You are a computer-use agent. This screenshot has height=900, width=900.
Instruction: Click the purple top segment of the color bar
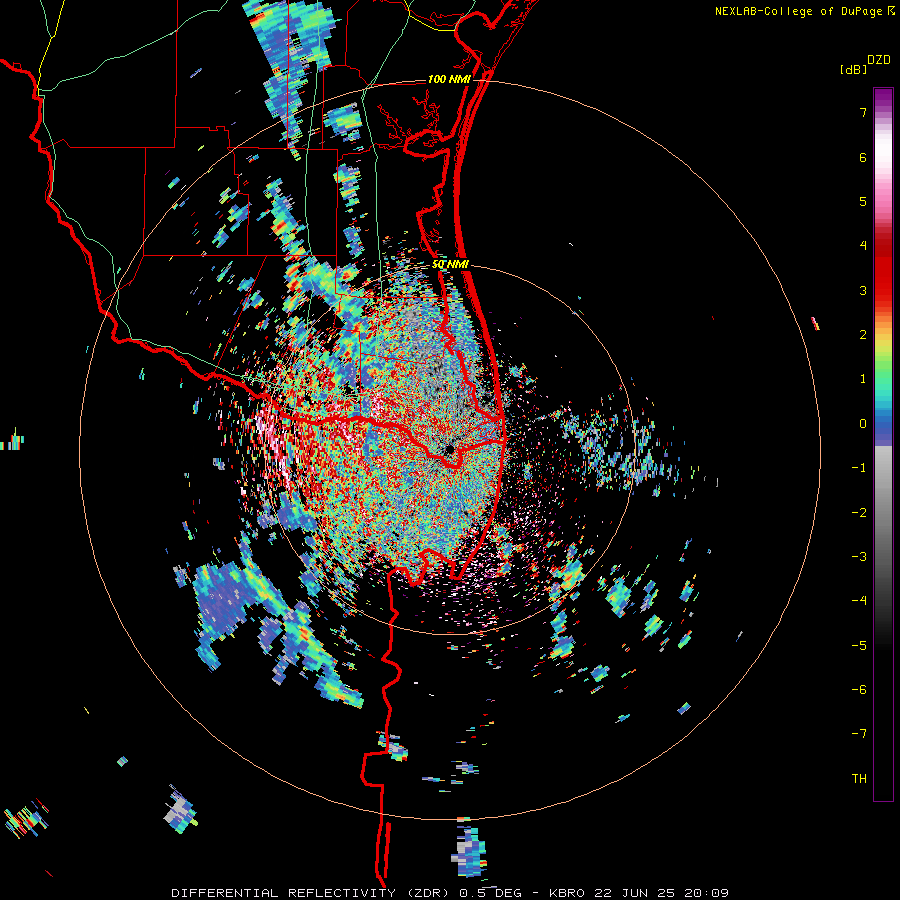[883, 99]
